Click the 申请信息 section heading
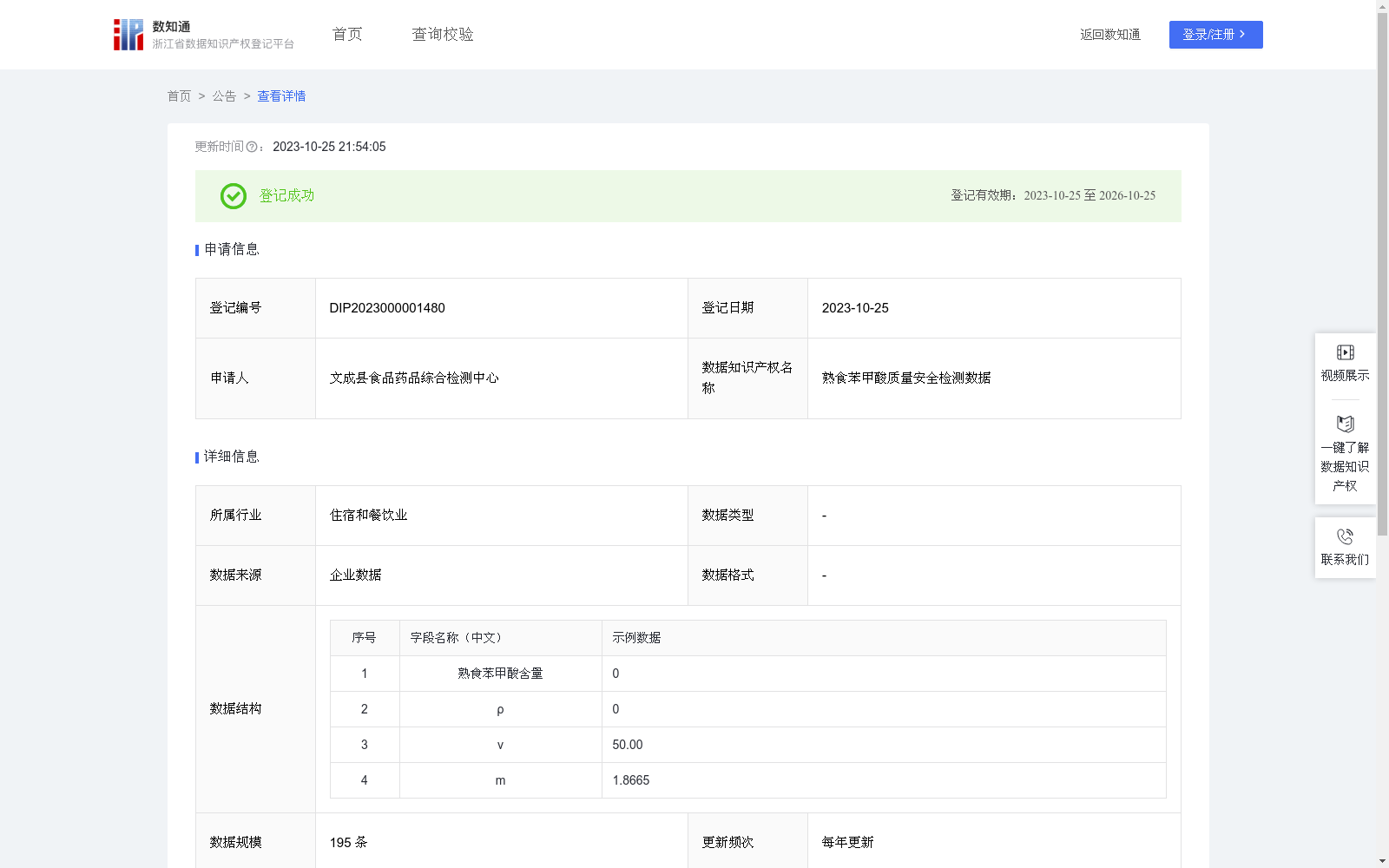This screenshot has width=1389, height=868. point(231,250)
